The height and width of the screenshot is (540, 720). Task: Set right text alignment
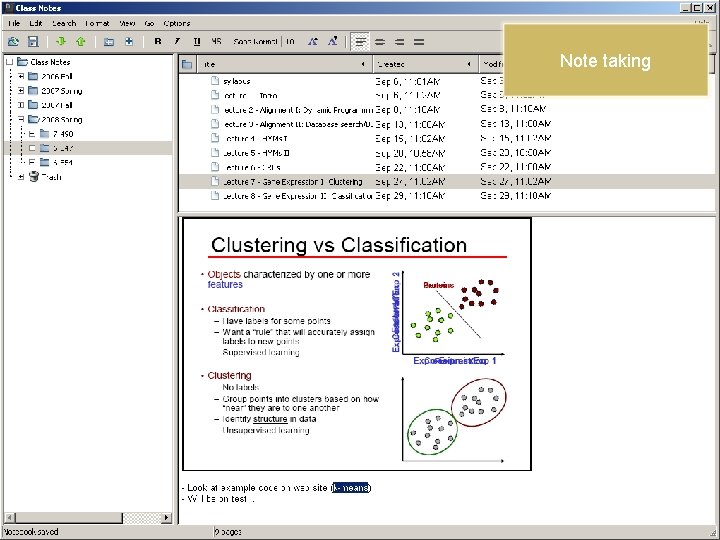pyautogui.click(x=399, y=42)
